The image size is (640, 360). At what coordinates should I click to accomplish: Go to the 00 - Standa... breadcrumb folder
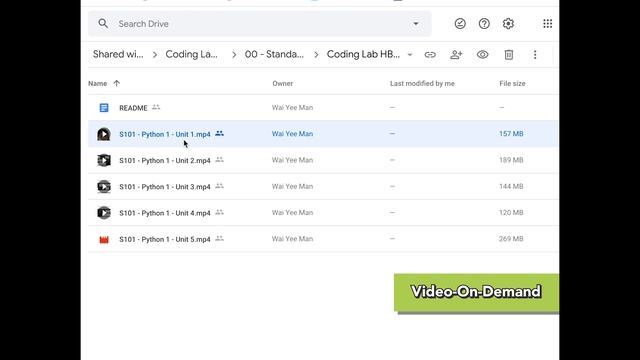[274, 54]
